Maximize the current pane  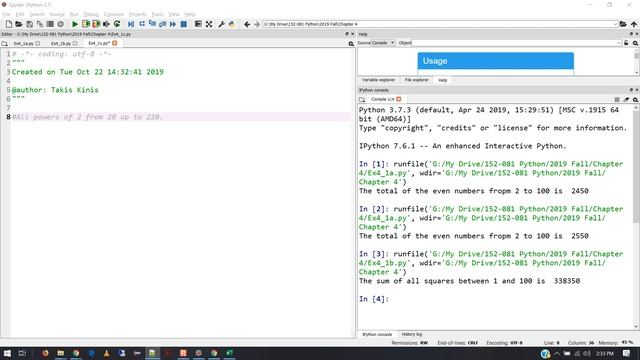click(198, 24)
